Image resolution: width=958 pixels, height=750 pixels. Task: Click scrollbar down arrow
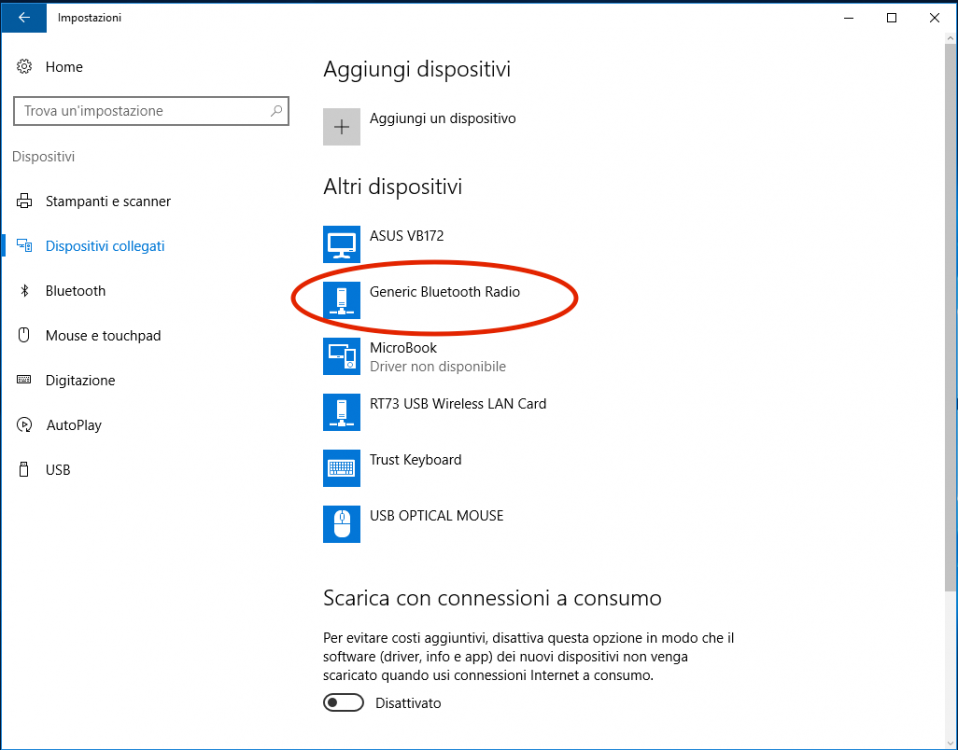coord(951,743)
